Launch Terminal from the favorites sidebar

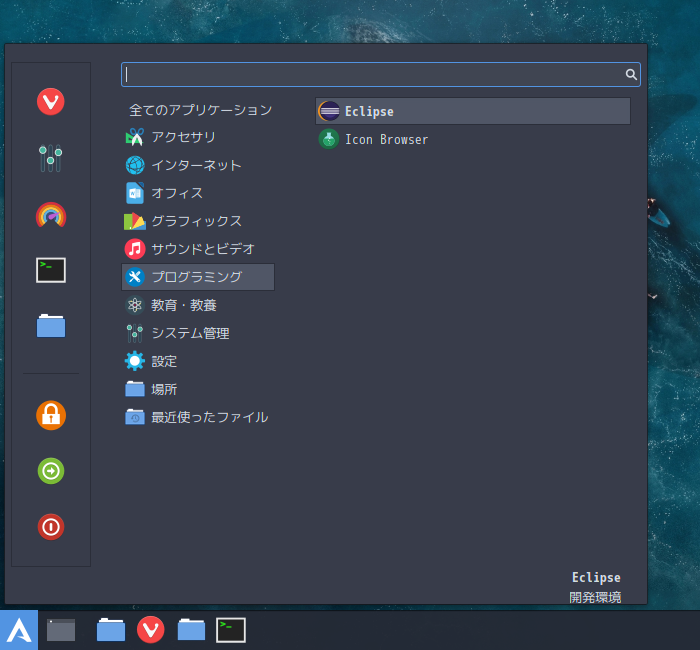[50, 270]
